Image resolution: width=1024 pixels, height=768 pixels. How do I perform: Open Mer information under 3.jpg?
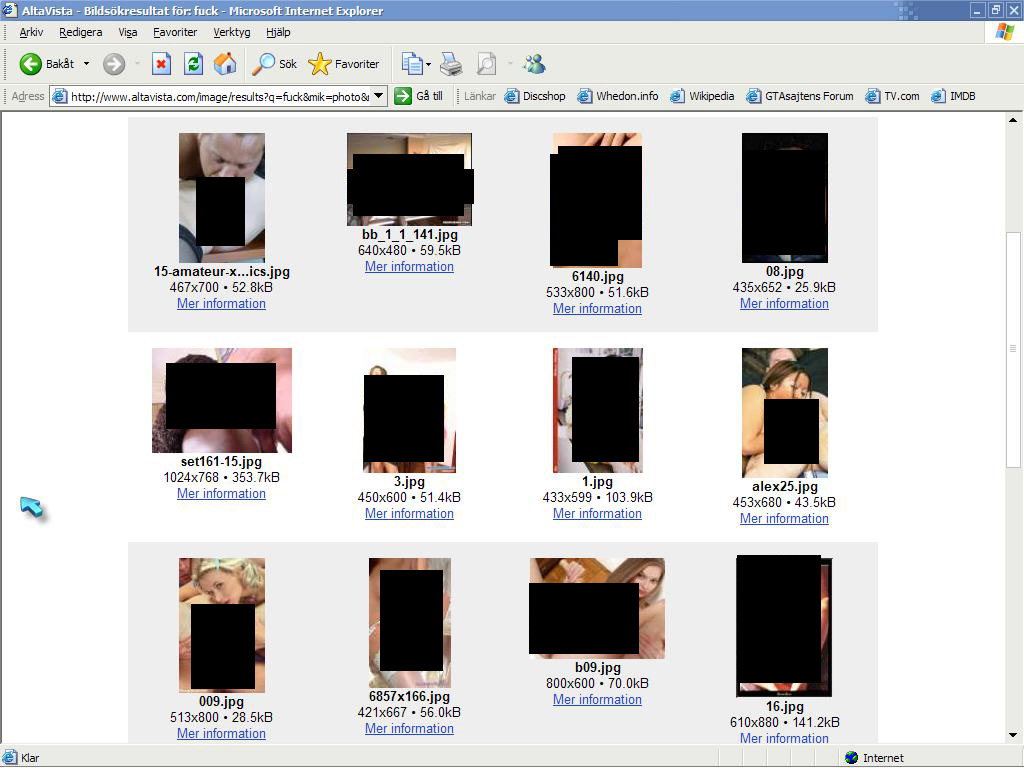409,513
